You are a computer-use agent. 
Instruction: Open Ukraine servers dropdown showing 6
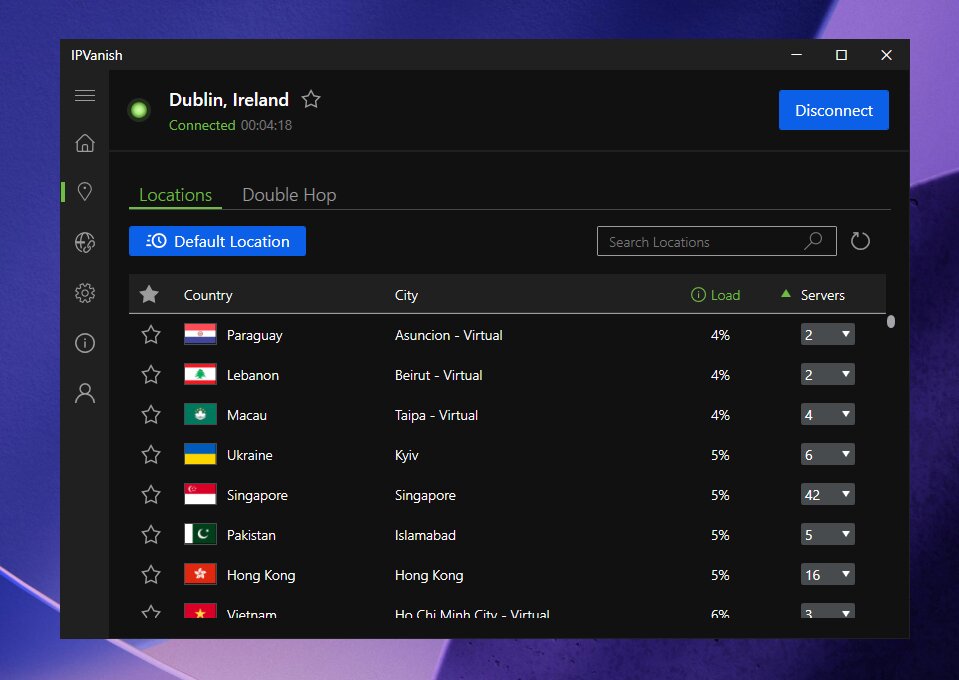point(828,454)
